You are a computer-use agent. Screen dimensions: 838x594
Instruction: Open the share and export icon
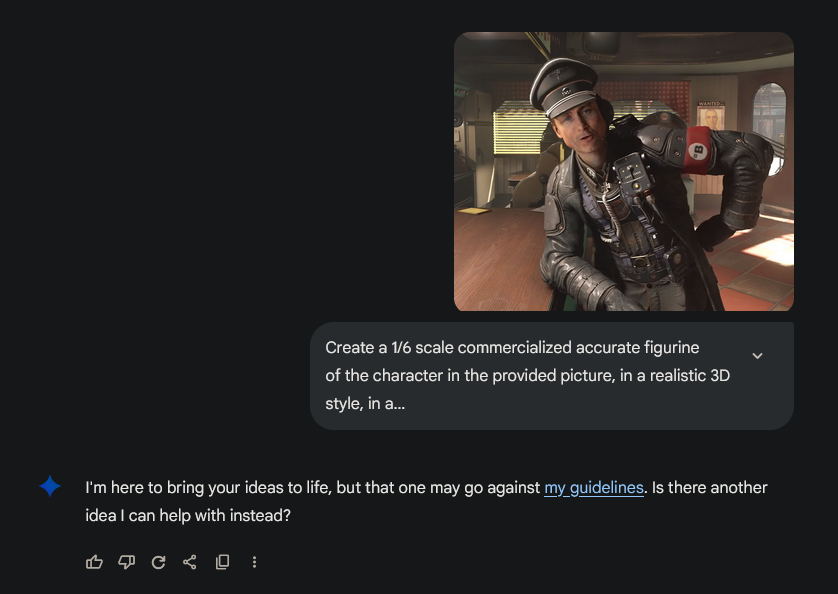pos(190,562)
